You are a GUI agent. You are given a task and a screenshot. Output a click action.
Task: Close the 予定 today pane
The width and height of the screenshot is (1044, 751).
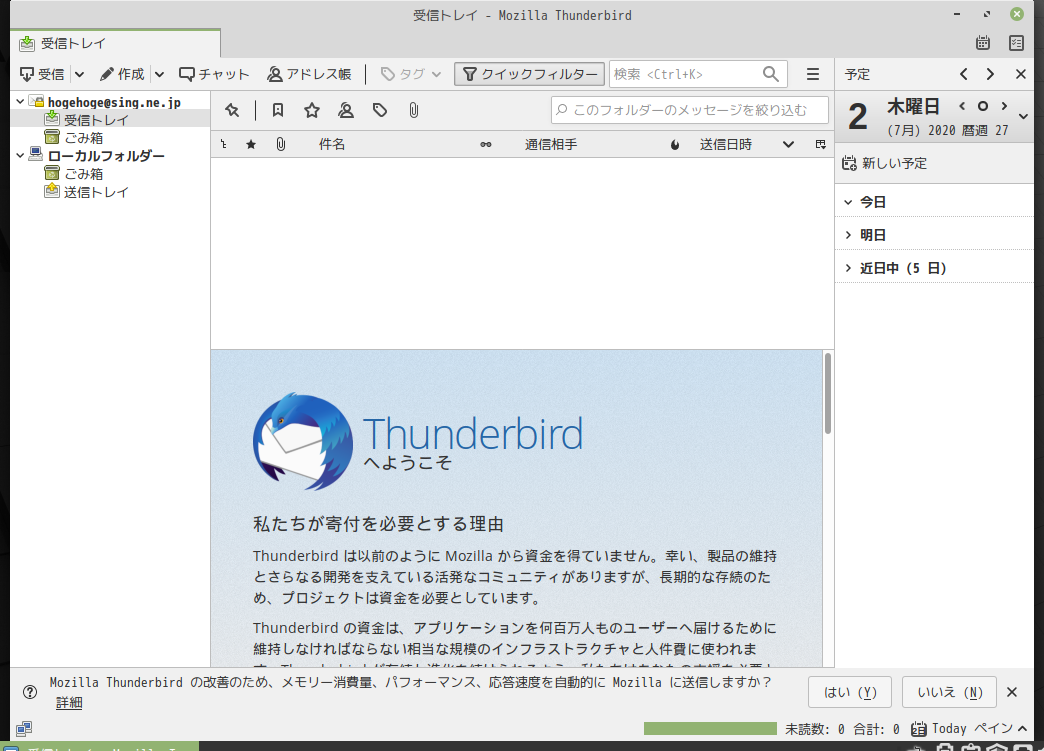(1021, 74)
